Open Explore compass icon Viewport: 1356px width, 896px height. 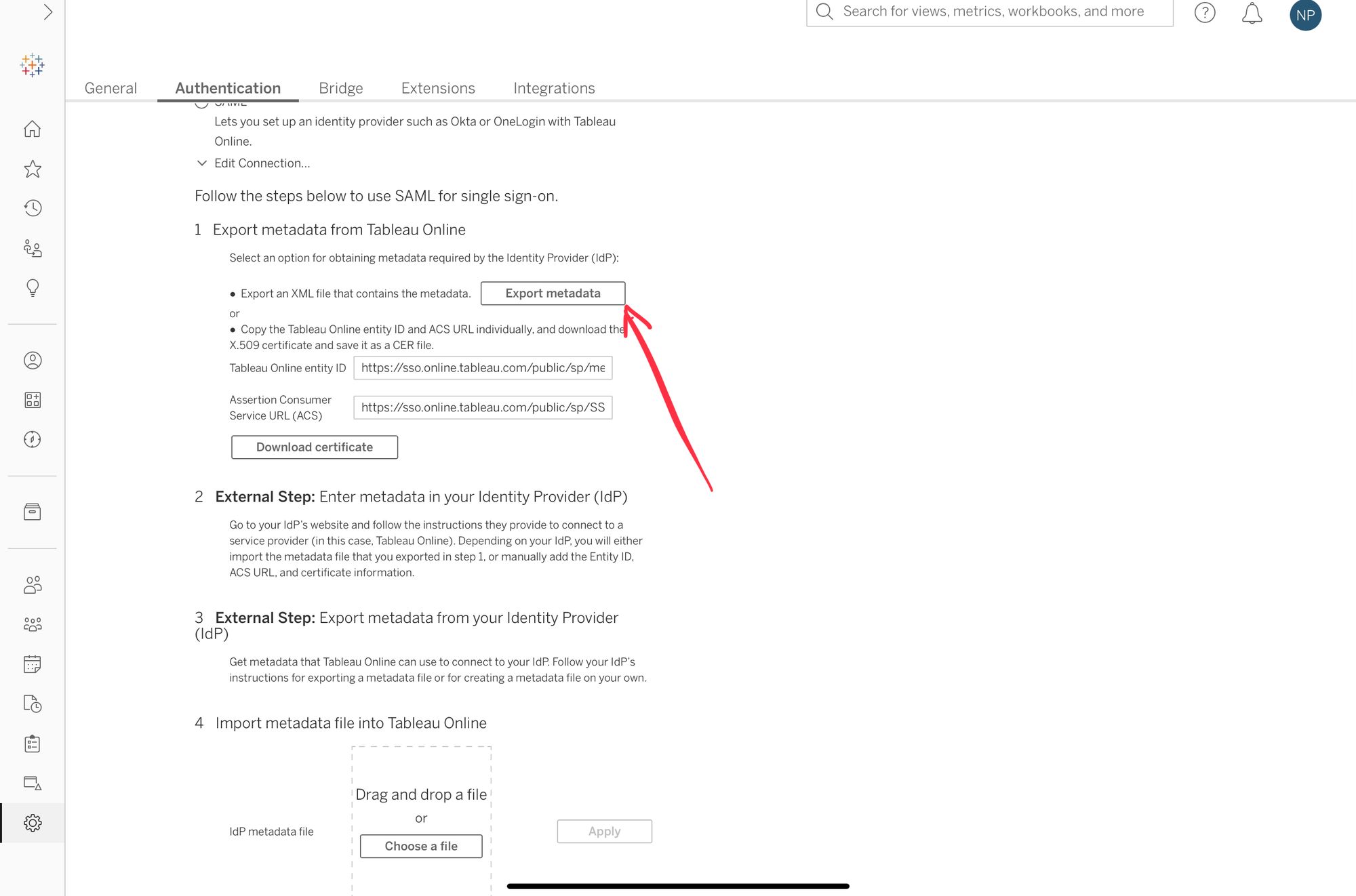point(33,439)
